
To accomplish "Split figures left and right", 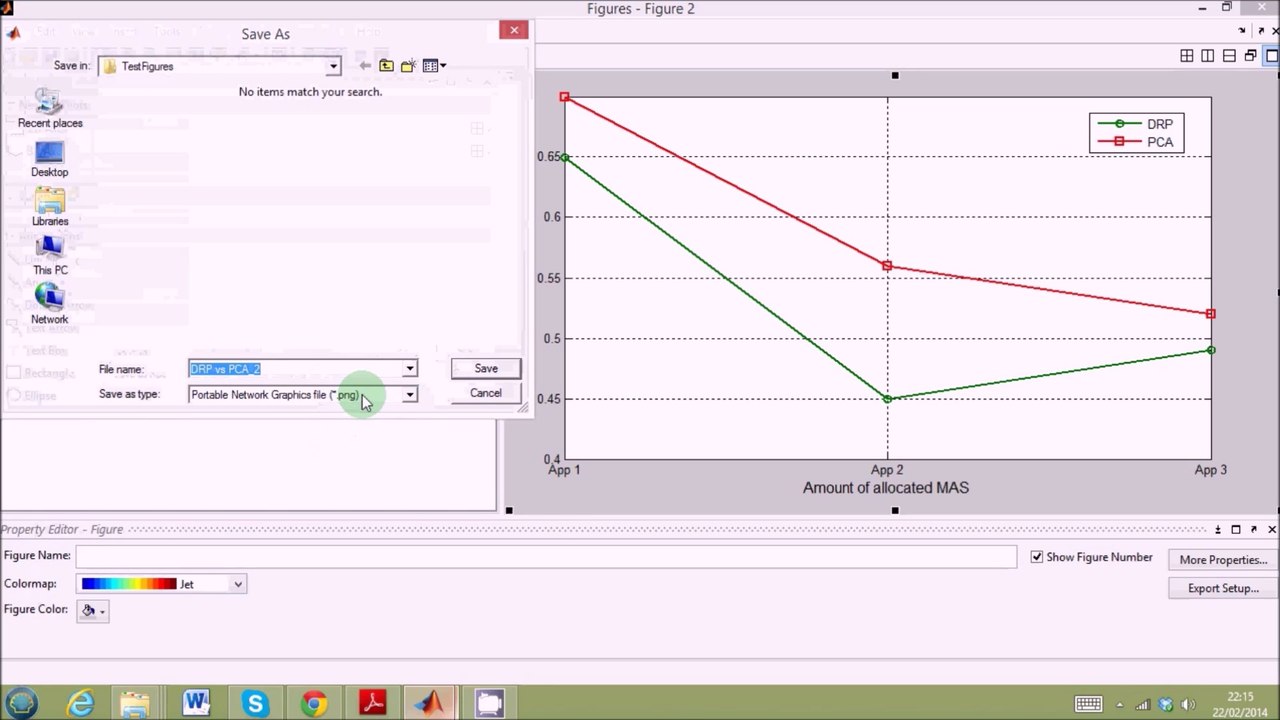I will click(x=1208, y=56).
